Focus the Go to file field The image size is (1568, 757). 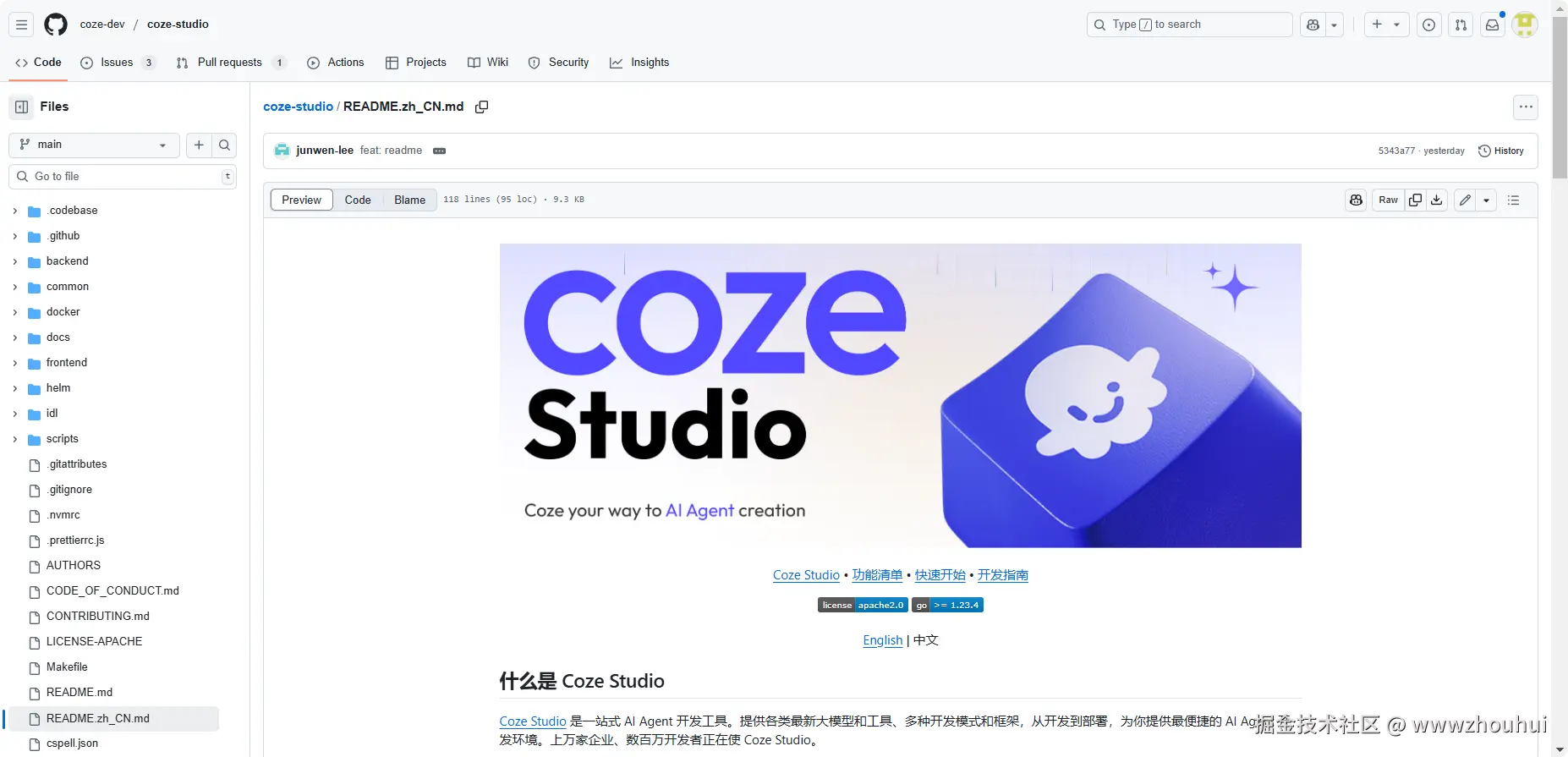coord(123,176)
